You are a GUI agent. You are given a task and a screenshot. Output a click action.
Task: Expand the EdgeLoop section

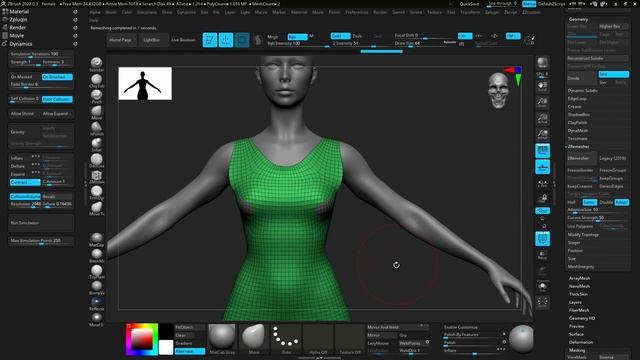pyautogui.click(x=577, y=99)
